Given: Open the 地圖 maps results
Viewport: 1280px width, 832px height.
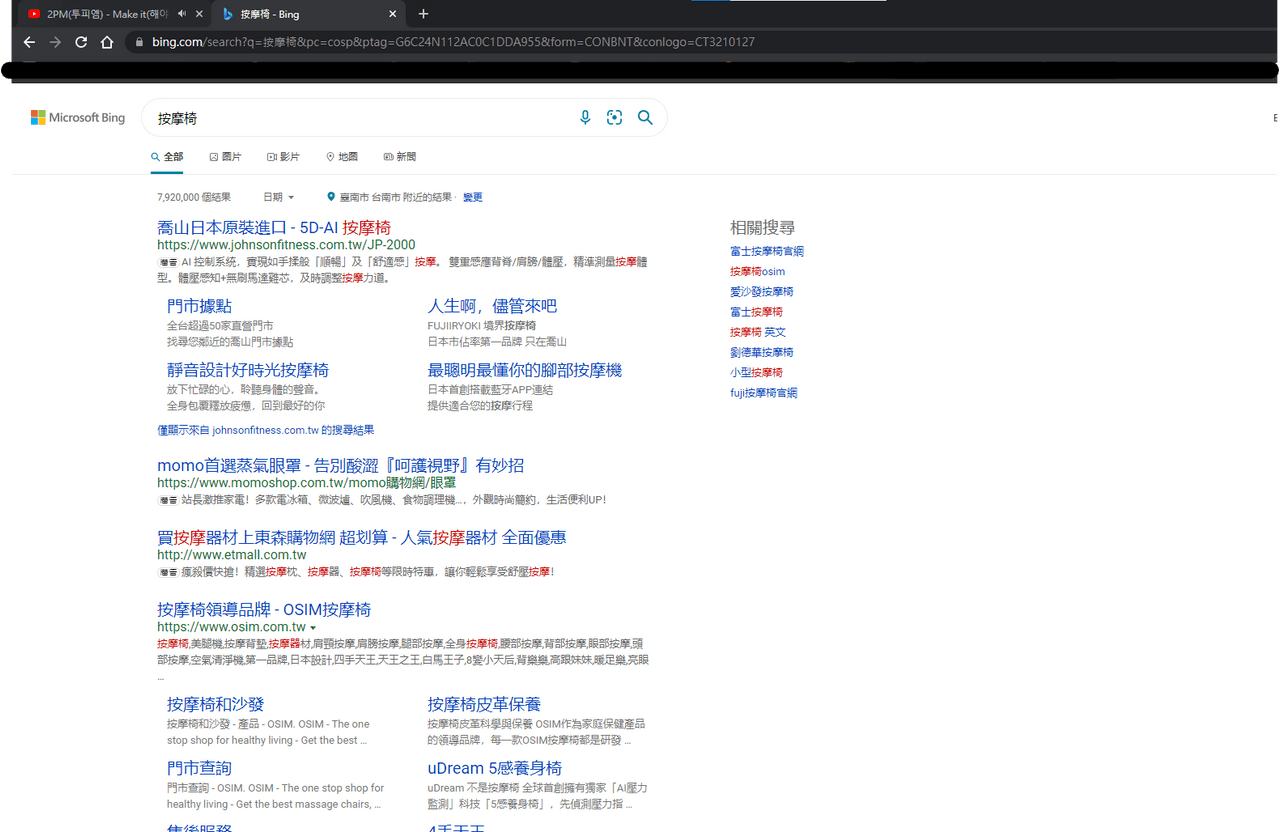Looking at the screenshot, I should 342,157.
